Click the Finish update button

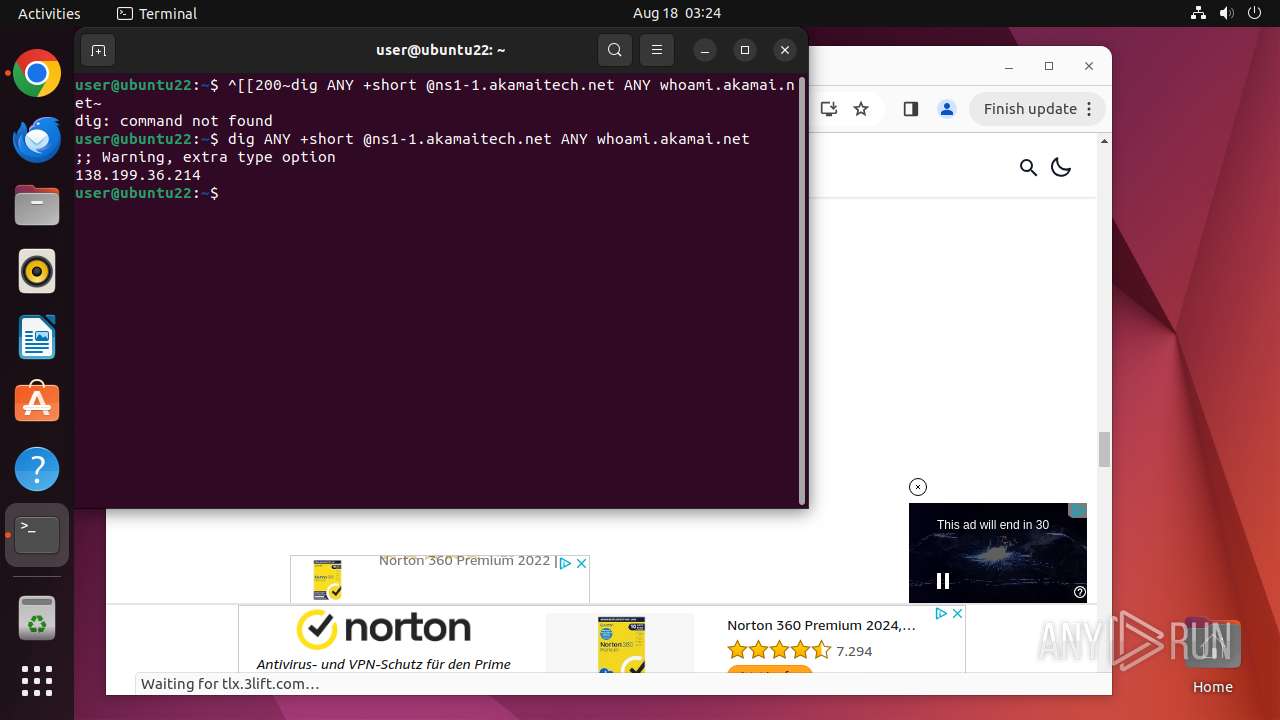click(x=1038, y=109)
